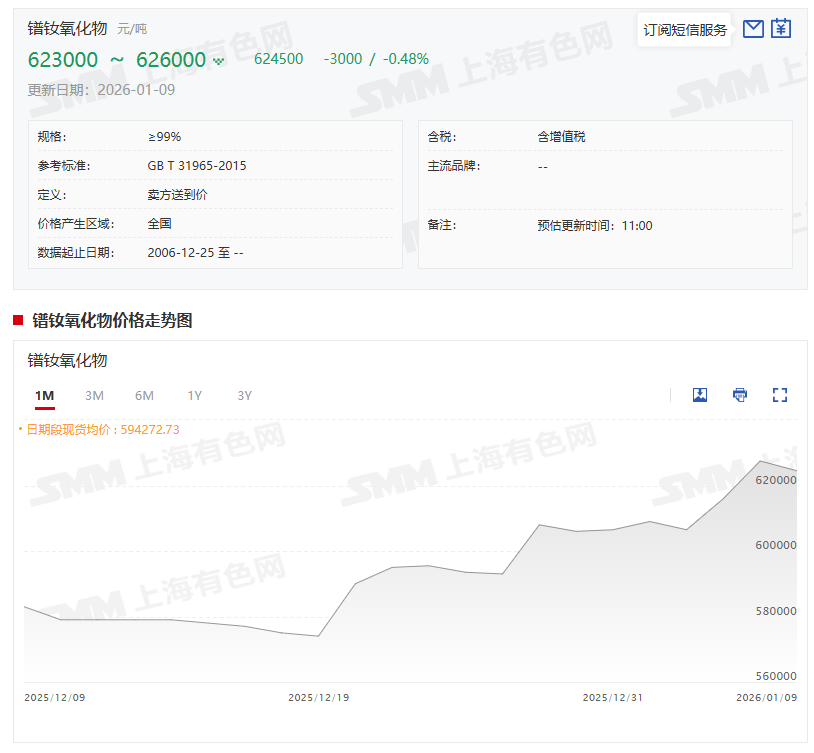The width and height of the screenshot is (814, 753).
Task: Click the yen price calendar icon
Action: point(781,29)
